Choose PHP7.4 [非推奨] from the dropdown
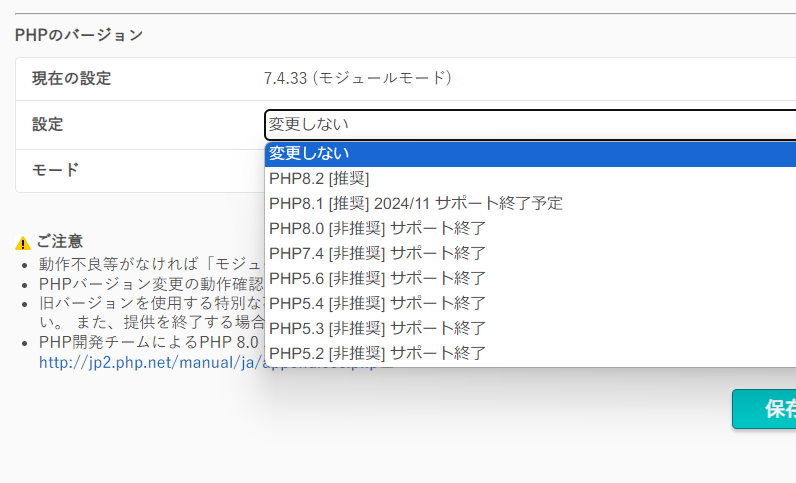 tap(377, 253)
